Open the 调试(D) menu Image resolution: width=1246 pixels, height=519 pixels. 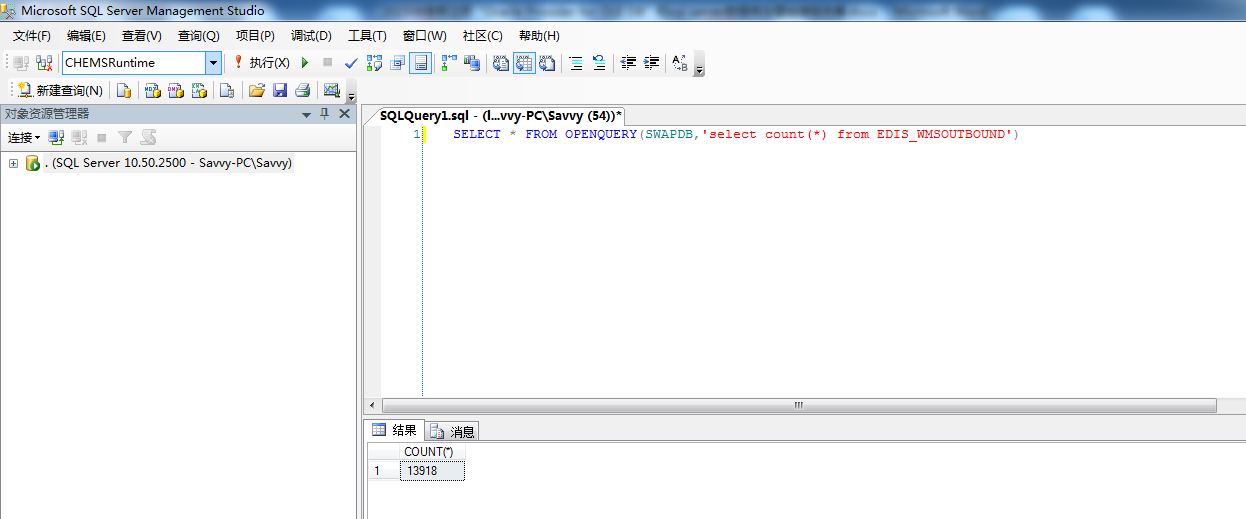point(311,36)
